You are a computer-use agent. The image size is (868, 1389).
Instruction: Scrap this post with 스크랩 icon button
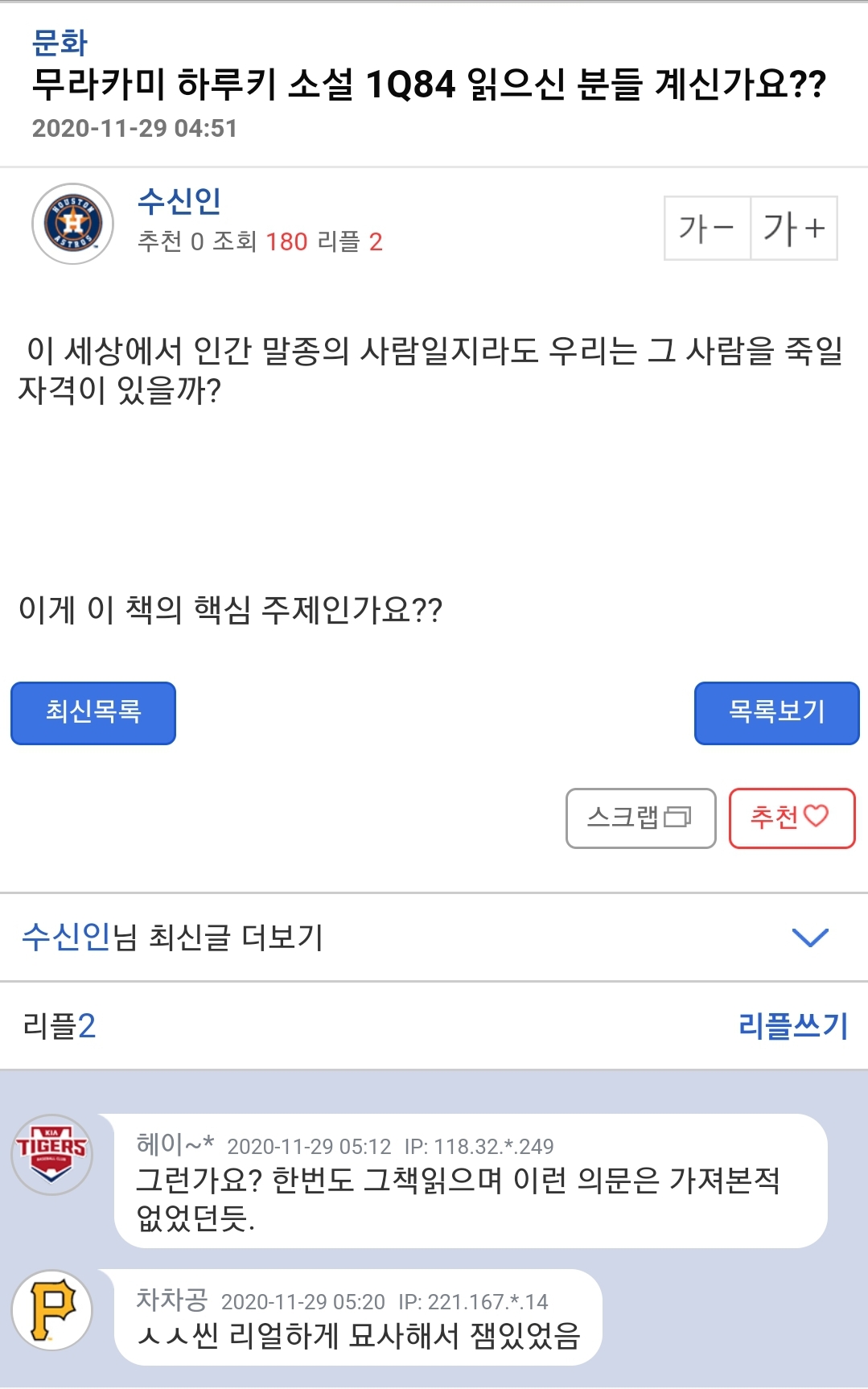pos(640,818)
